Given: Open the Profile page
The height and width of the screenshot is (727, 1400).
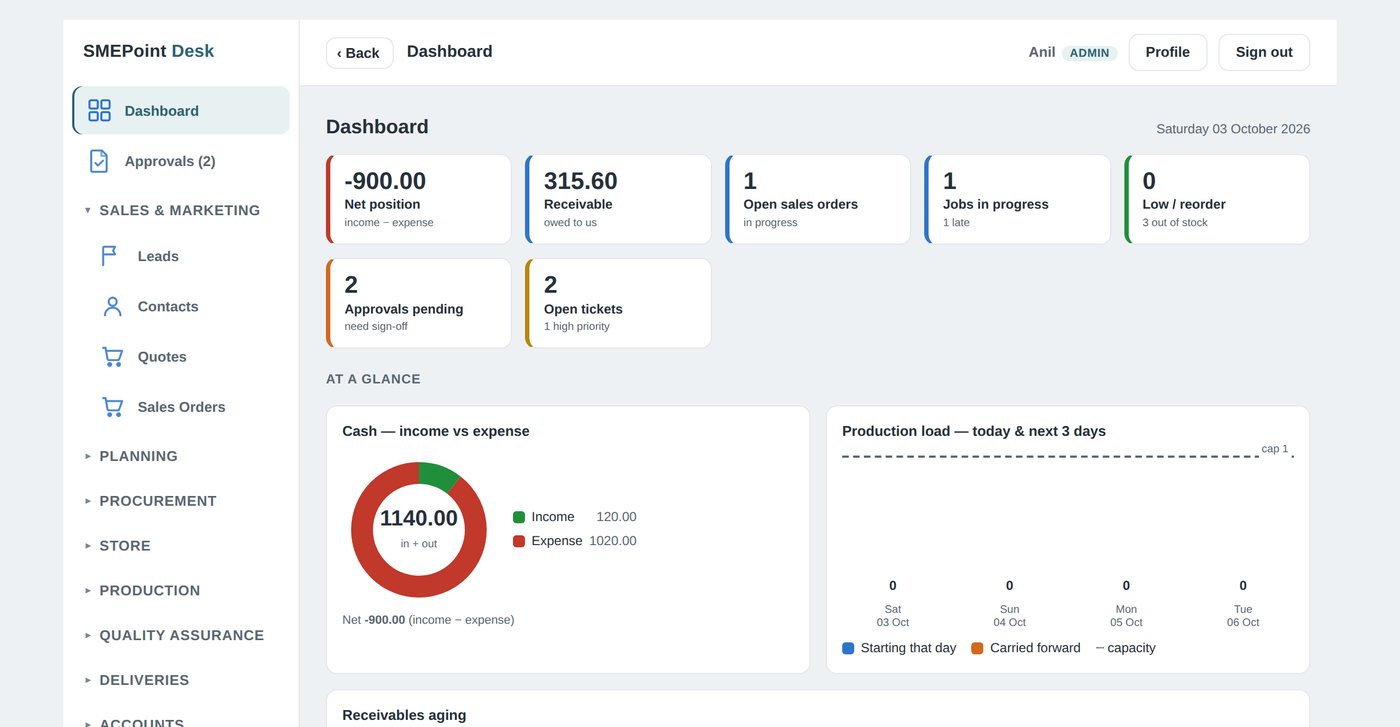Looking at the screenshot, I should pos(1168,52).
